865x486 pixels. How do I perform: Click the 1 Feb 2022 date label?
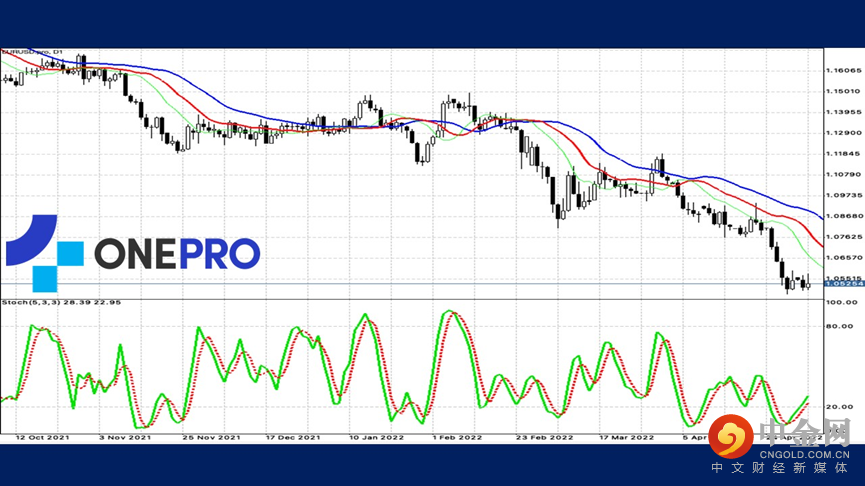click(x=457, y=437)
